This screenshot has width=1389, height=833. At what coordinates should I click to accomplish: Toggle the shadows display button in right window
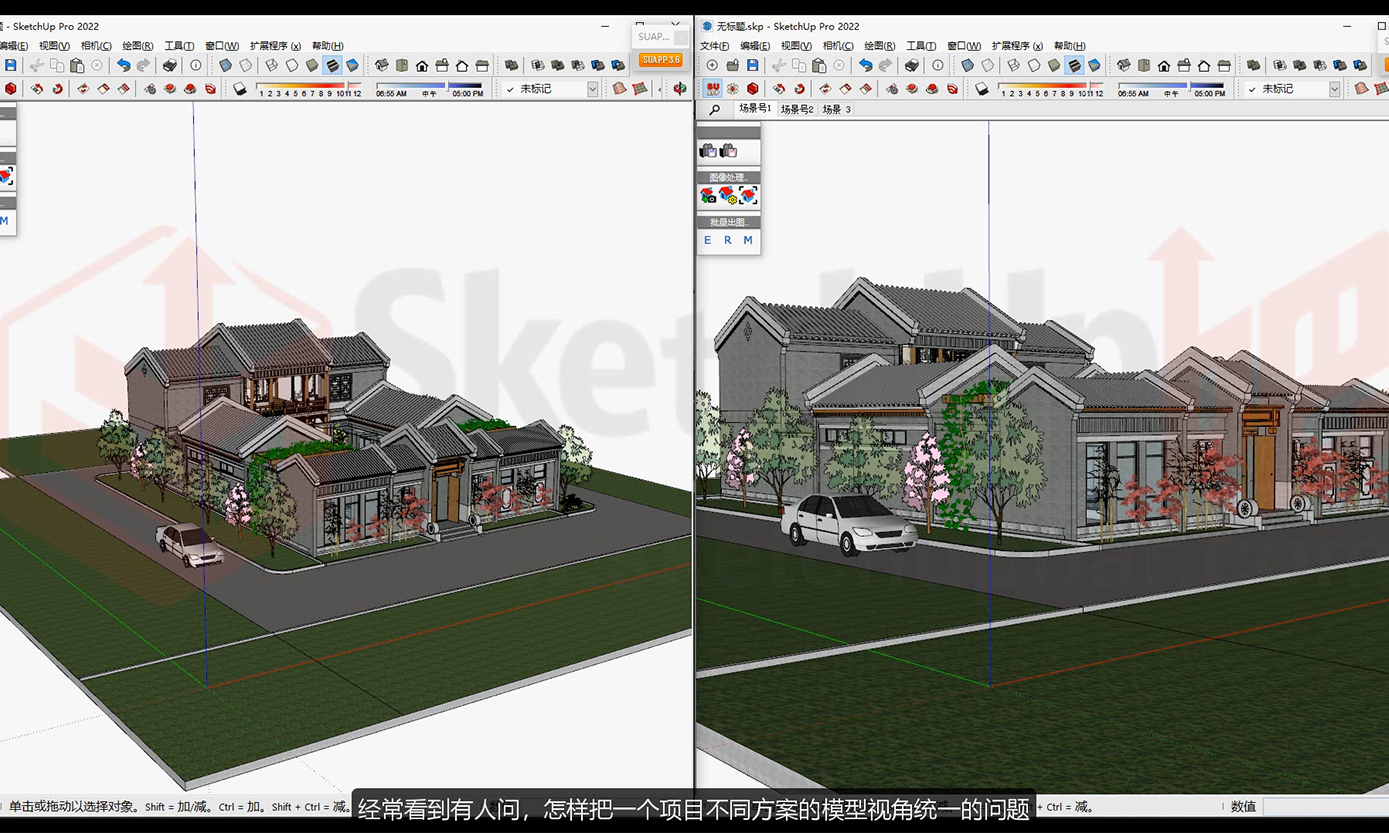pyautogui.click(x=982, y=89)
